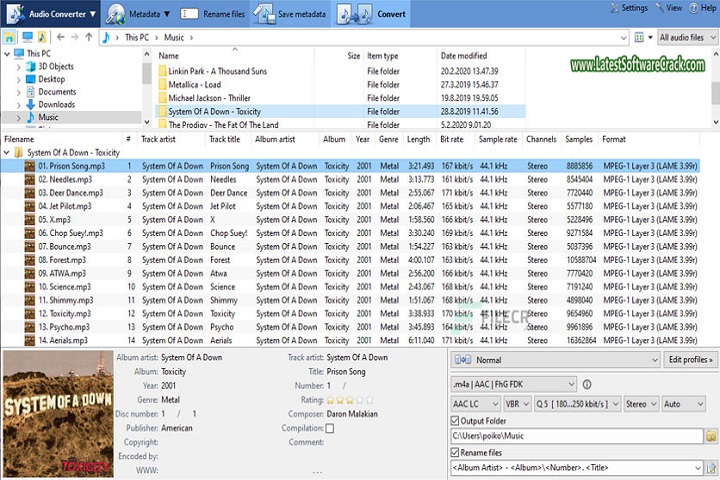720x480 pixels.
Task: Click the Rename files toolbar button
Action: [x=213, y=14]
